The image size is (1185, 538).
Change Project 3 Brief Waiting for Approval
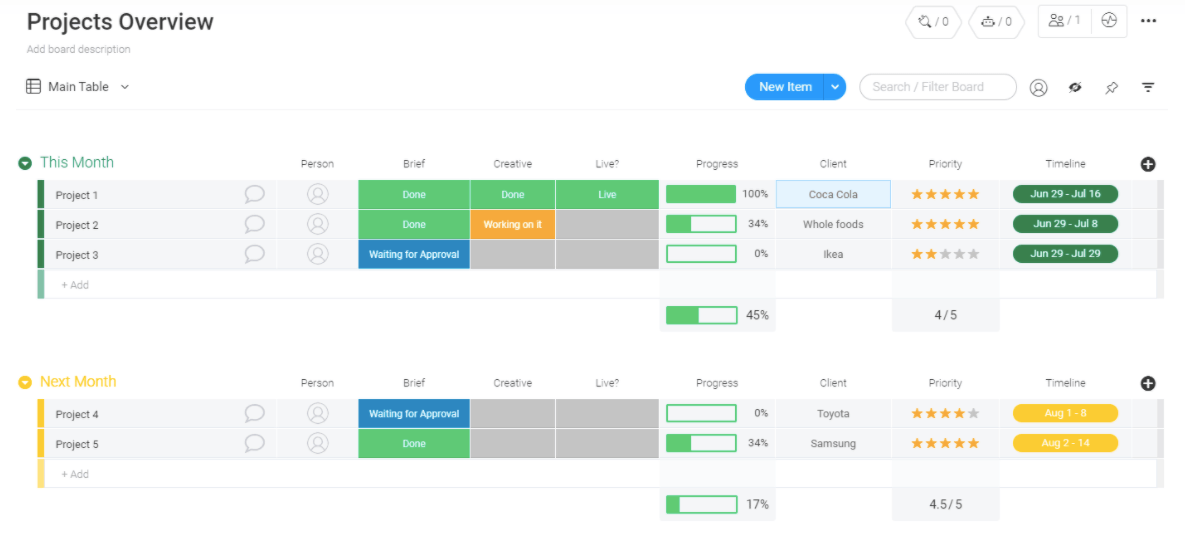pos(414,255)
